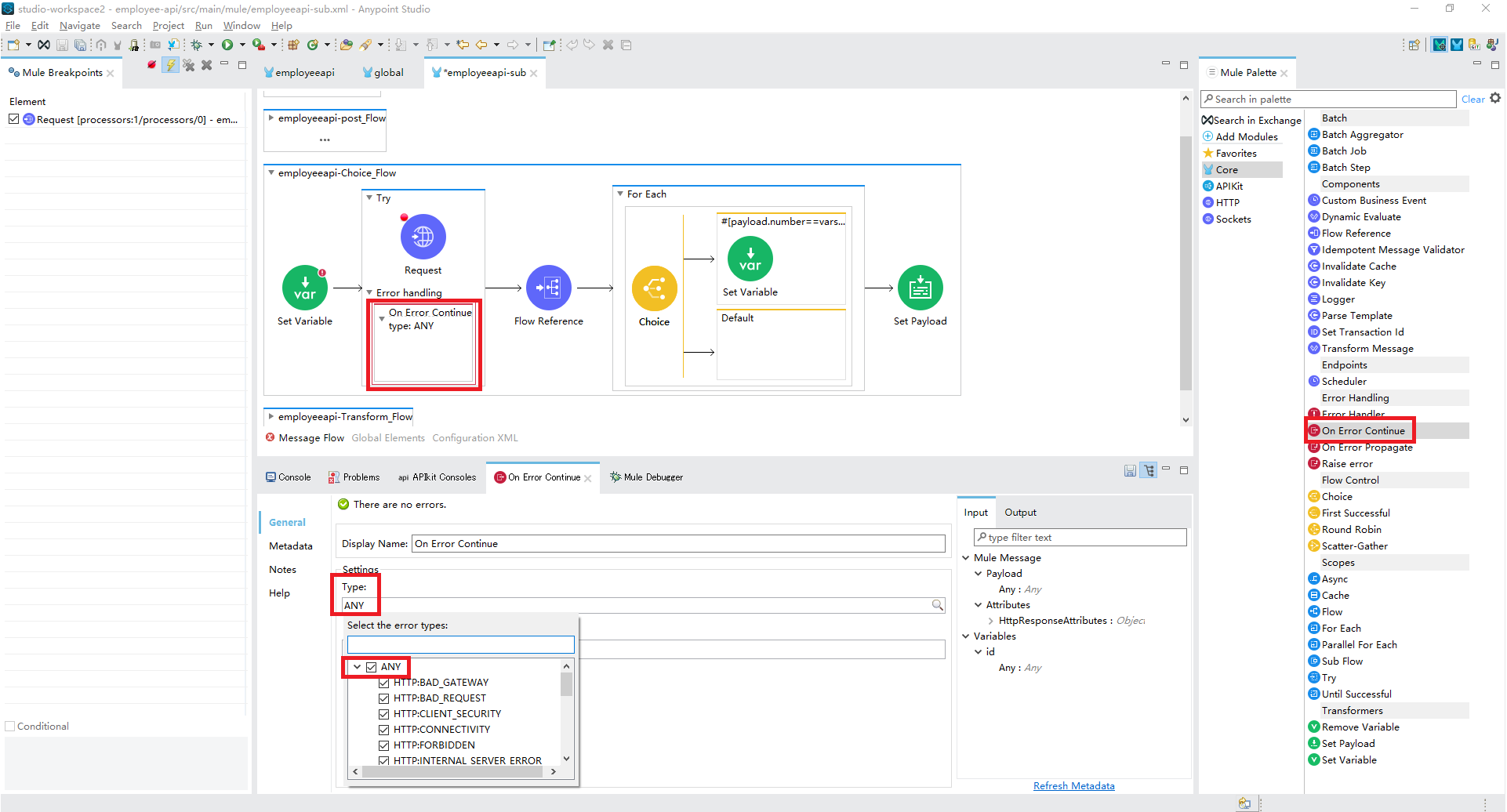Toggle the lightning bolt icon in Breakpoints panel
Viewport: 1507px width, 812px height.
[x=170, y=66]
